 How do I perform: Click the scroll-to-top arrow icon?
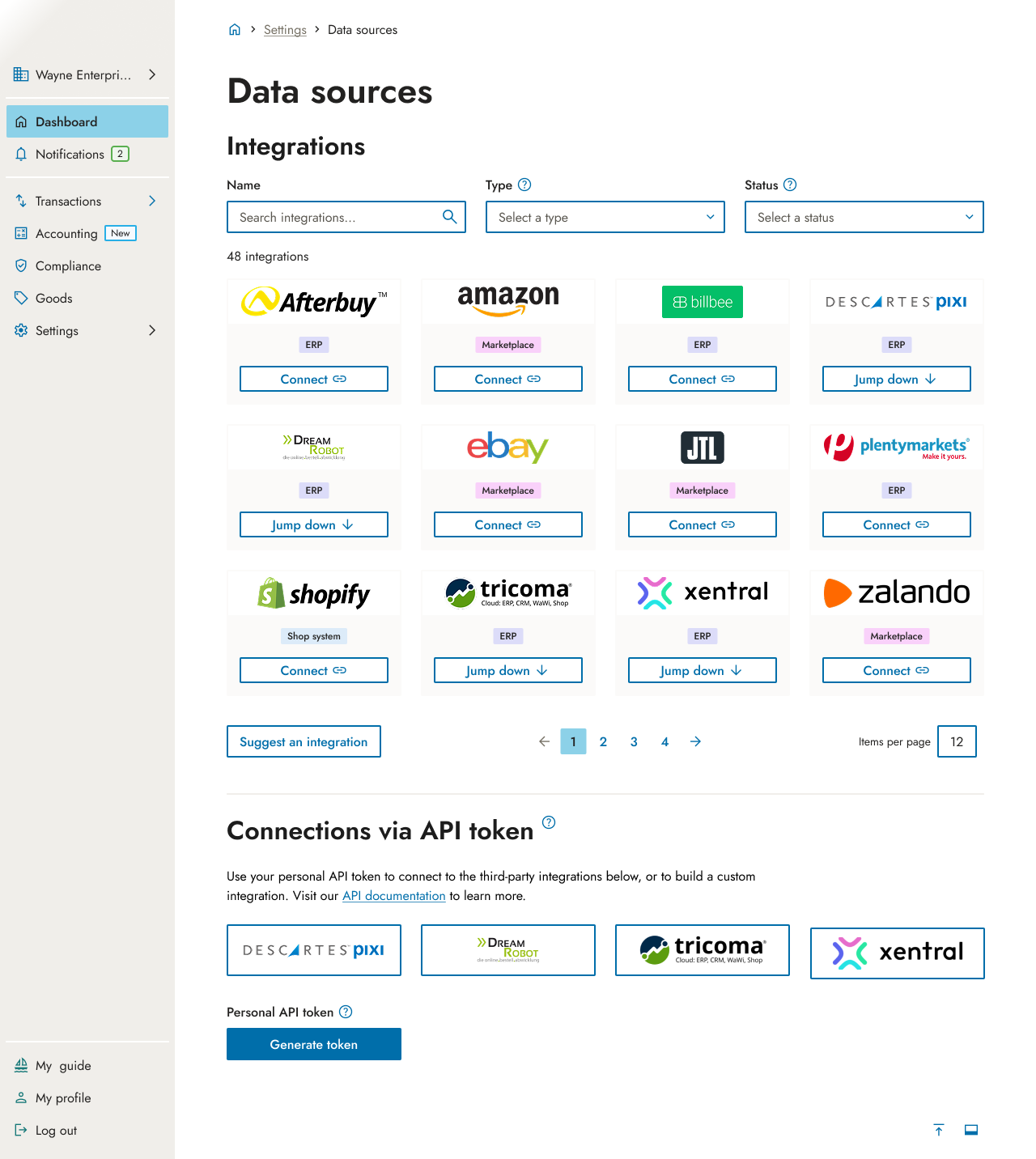click(939, 1130)
